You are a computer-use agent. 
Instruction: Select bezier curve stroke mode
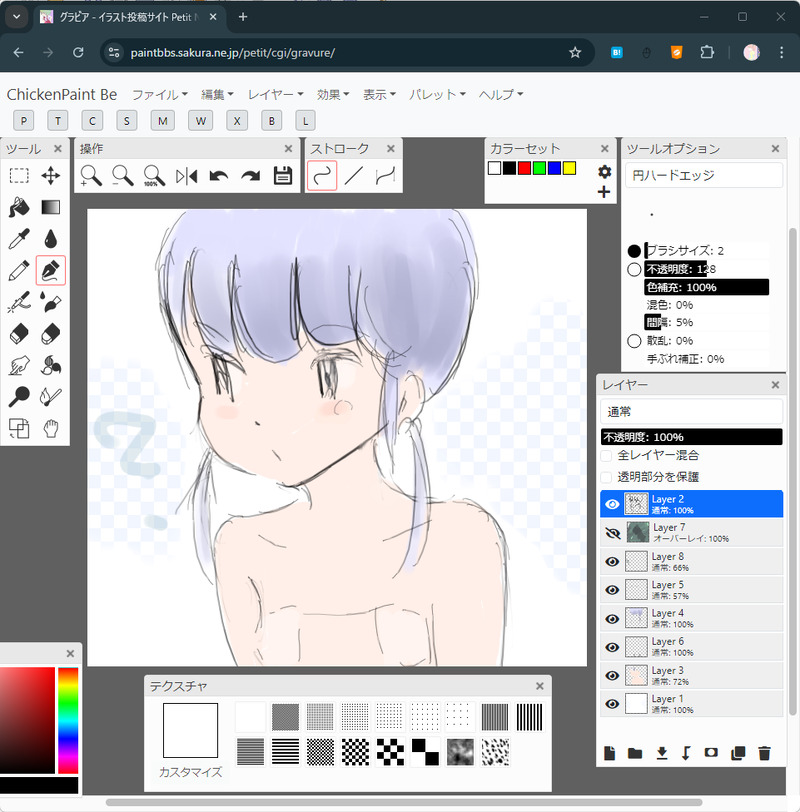pyautogui.click(x=386, y=176)
